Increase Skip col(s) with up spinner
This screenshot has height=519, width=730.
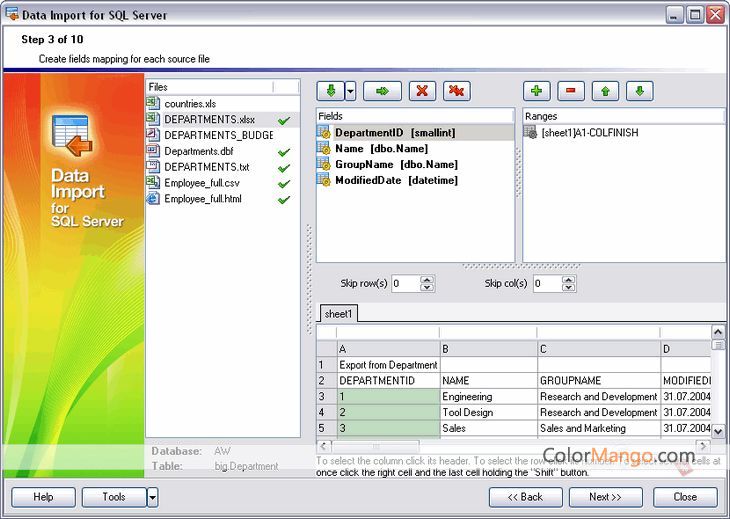coord(568,279)
